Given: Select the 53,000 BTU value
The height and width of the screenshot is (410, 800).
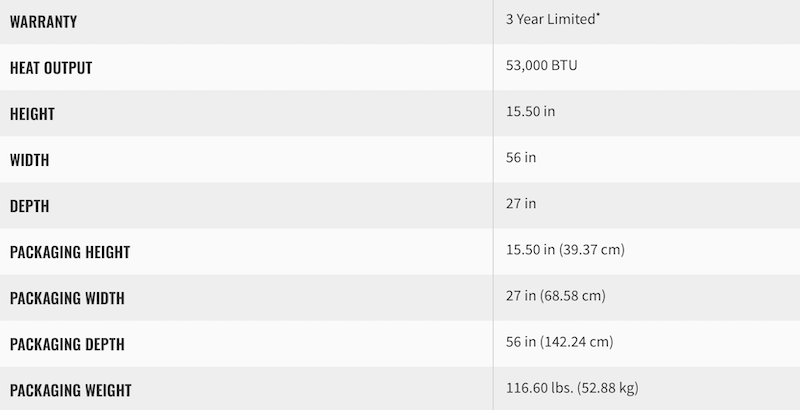Looking at the screenshot, I should (x=541, y=65).
